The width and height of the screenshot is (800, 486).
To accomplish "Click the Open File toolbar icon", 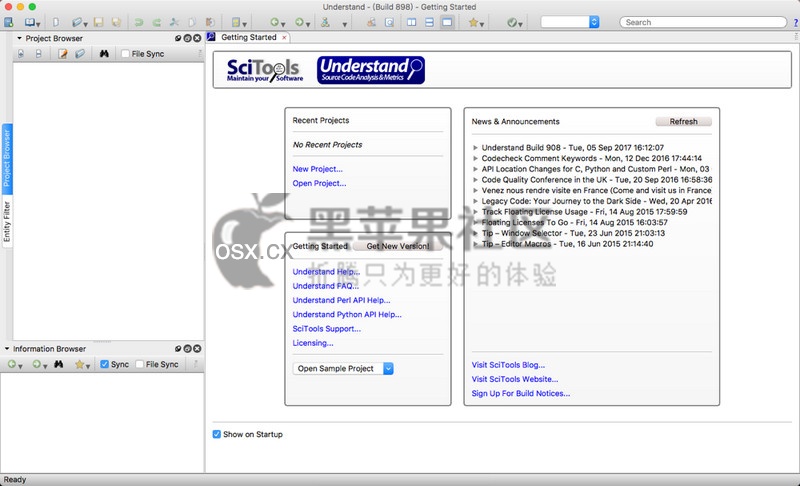I will click(77, 22).
